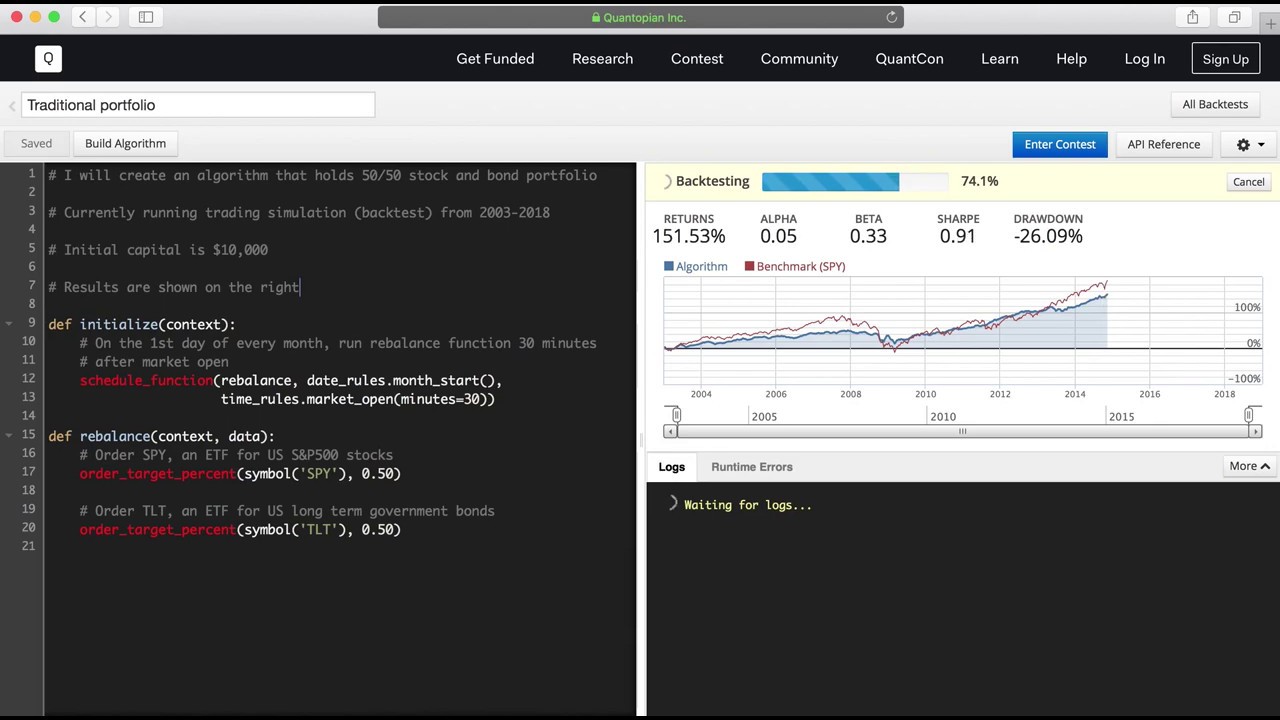Image resolution: width=1280 pixels, height=720 pixels.
Task: Expand the More menu in the logs panel
Action: click(1249, 466)
